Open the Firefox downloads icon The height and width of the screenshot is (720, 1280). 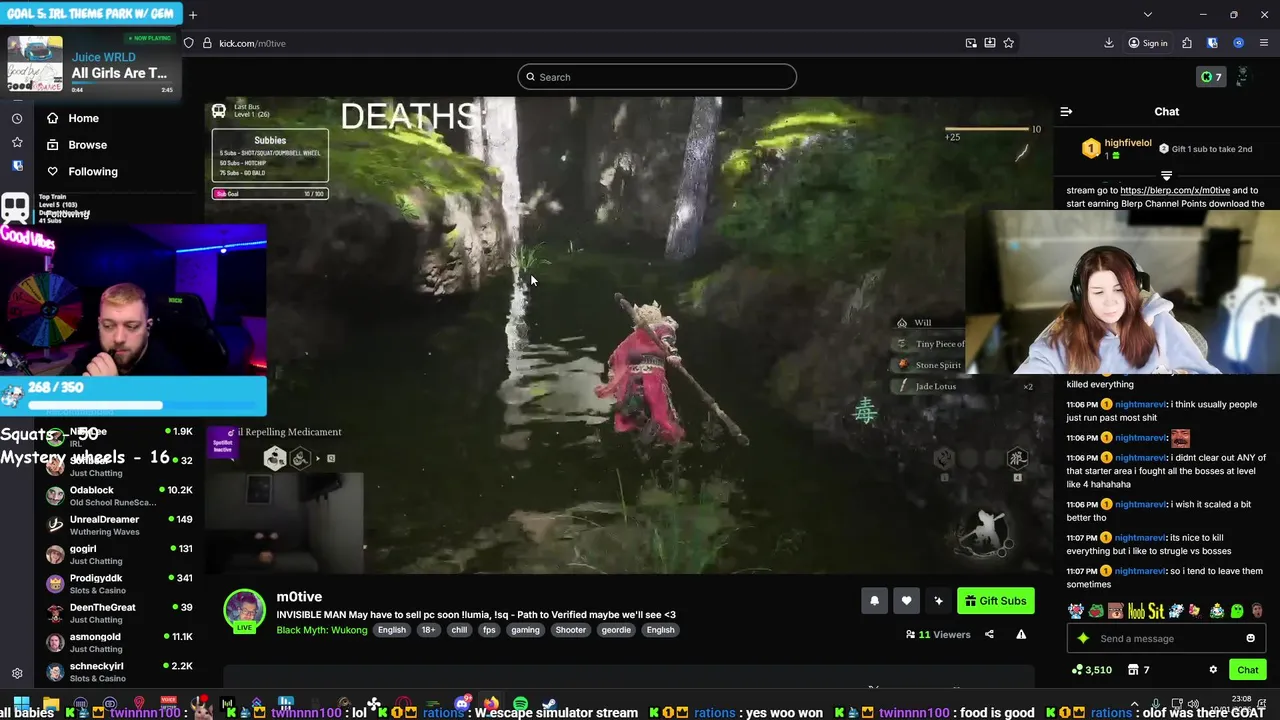click(x=1108, y=43)
